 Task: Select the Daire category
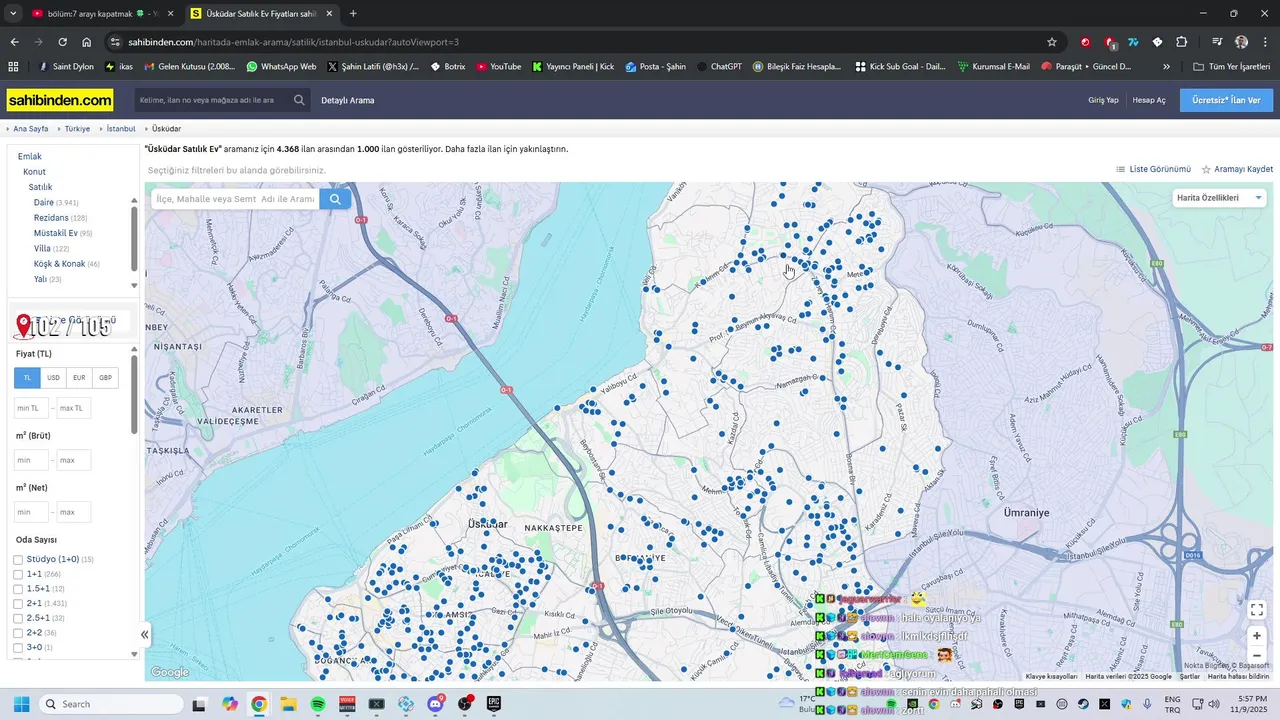[x=44, y=203]
